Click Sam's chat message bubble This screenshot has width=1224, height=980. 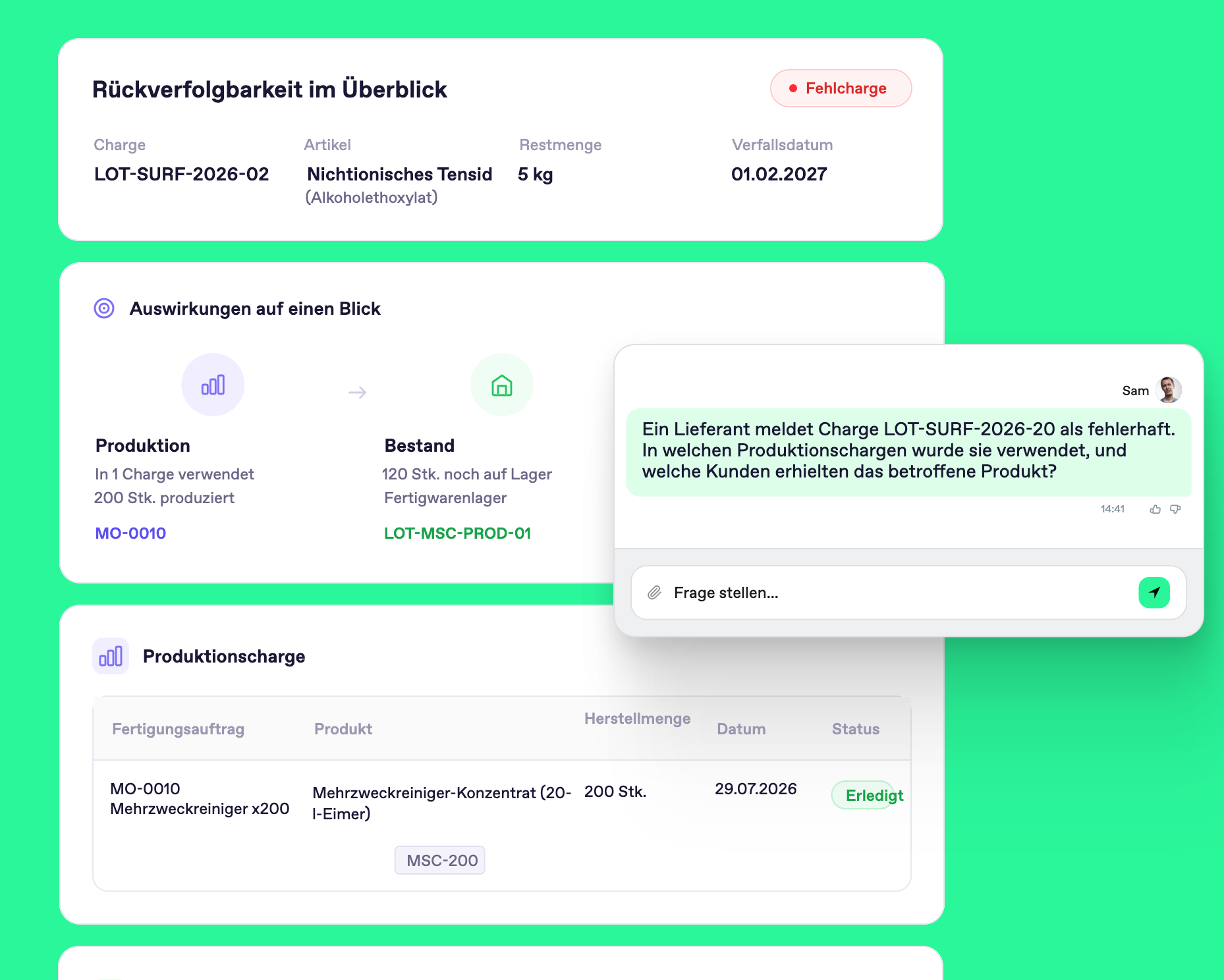pyautogui.click(x=908, y=452)
